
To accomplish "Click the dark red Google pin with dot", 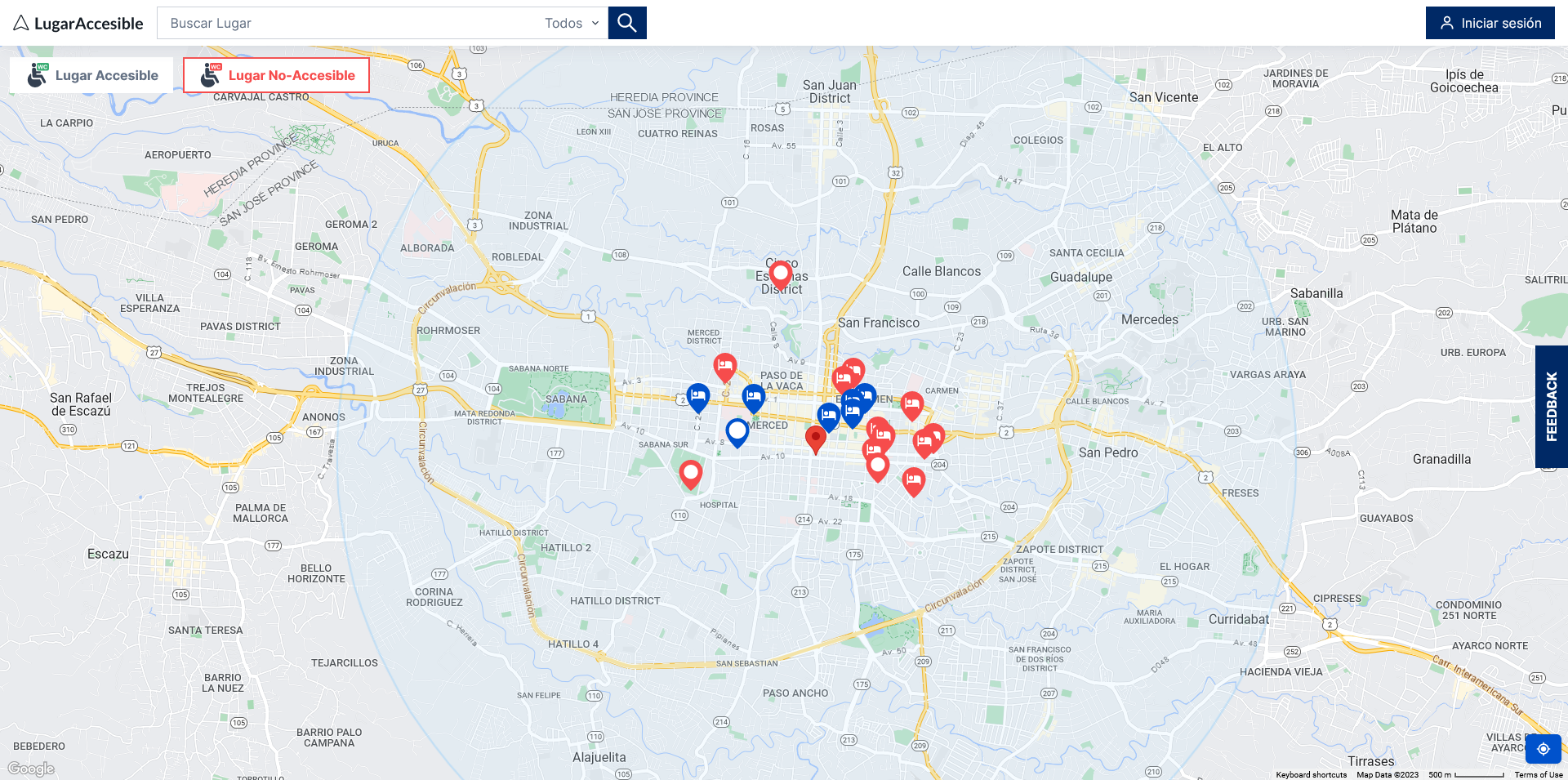I will click(815, 439).
